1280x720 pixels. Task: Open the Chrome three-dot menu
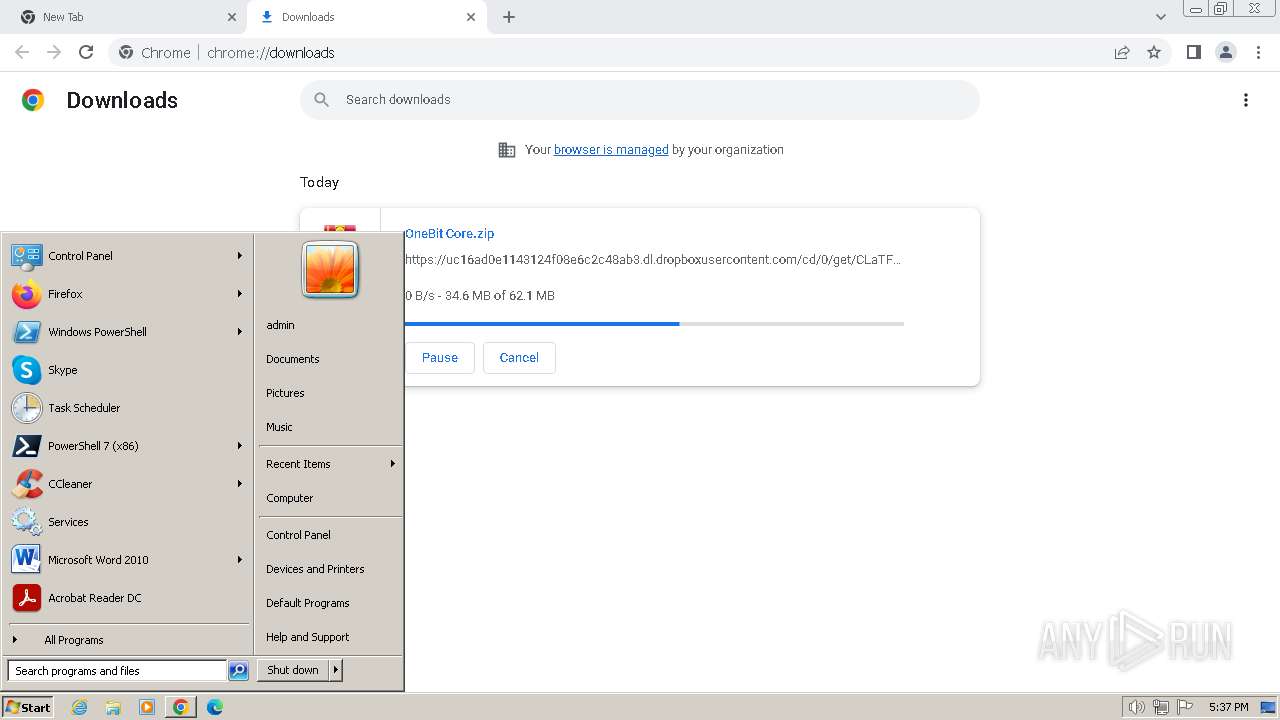pos(1258,52)
